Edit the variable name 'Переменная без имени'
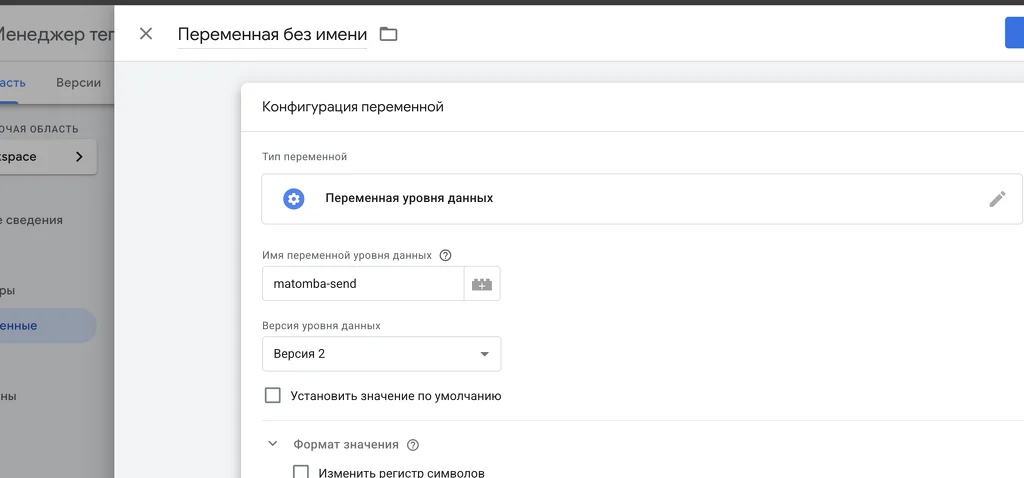The width and height of the screenshot is (1024, 478). [272, 34]
